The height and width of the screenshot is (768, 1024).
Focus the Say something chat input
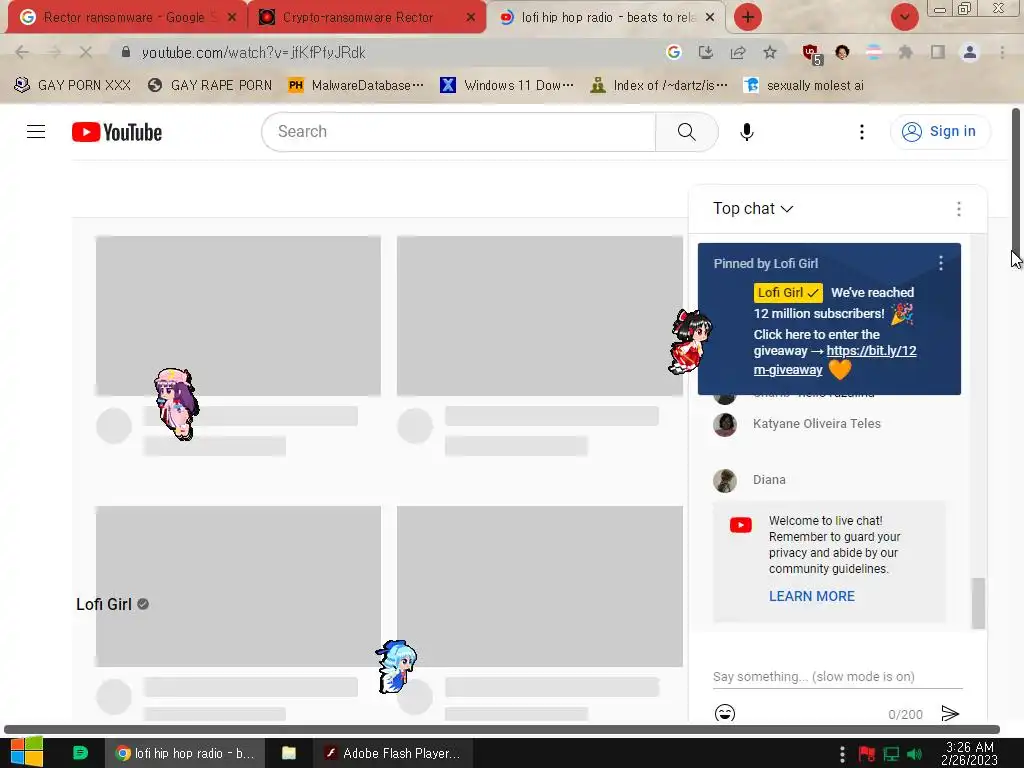(x=837, y=677)
